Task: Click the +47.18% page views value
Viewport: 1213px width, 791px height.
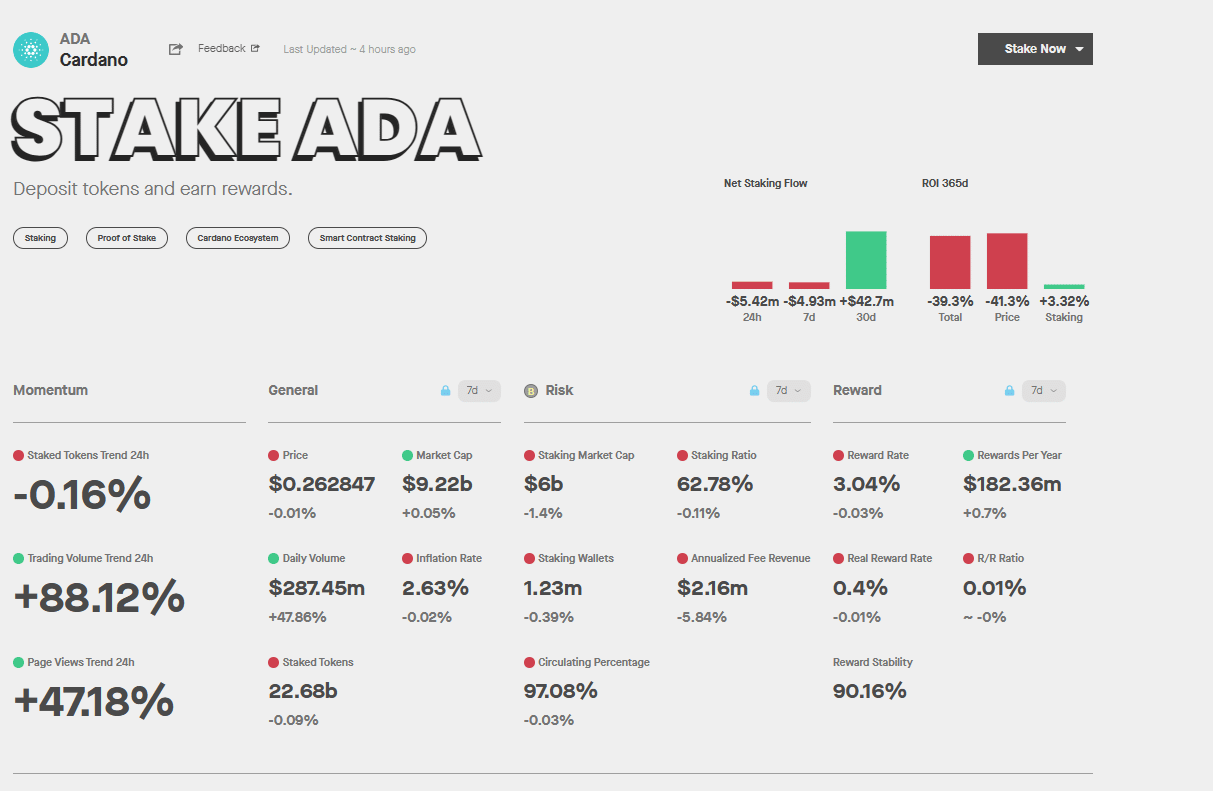Action: point(93,701)
